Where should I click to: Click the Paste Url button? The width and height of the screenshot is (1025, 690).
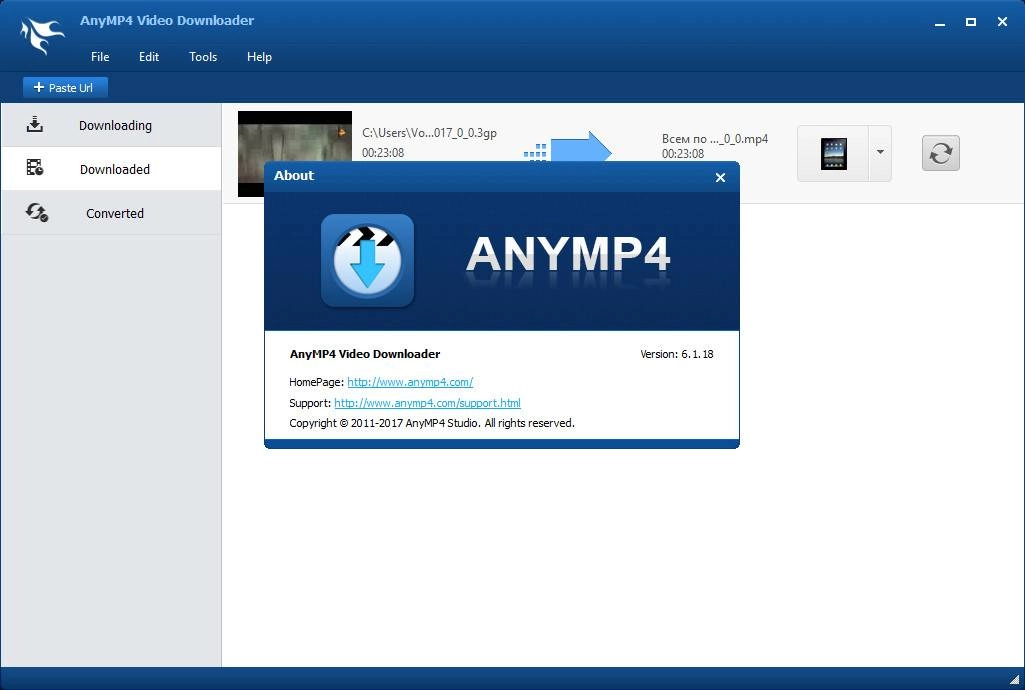pos(65,88)
